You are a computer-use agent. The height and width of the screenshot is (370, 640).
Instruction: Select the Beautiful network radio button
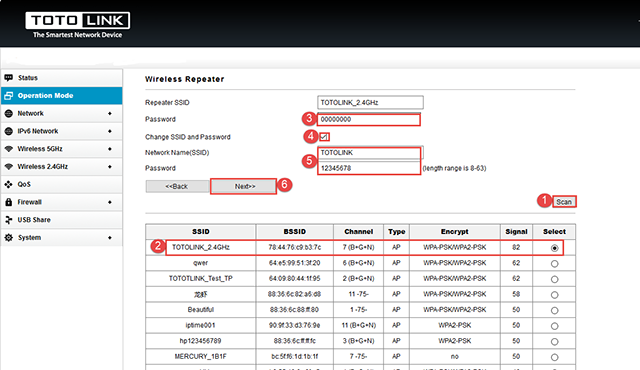coord(554,310)
